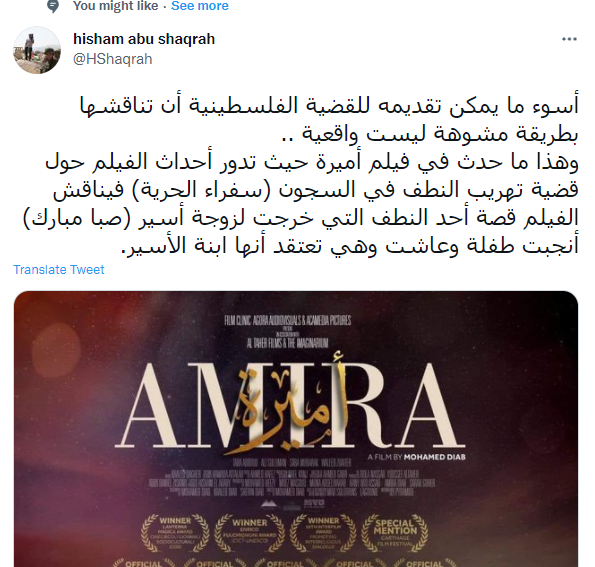Click the topic pin icon beside You might like
Image resolution: width=595 pixels, height=567 pixels.
pyautogui.click(x=53, y=6)
